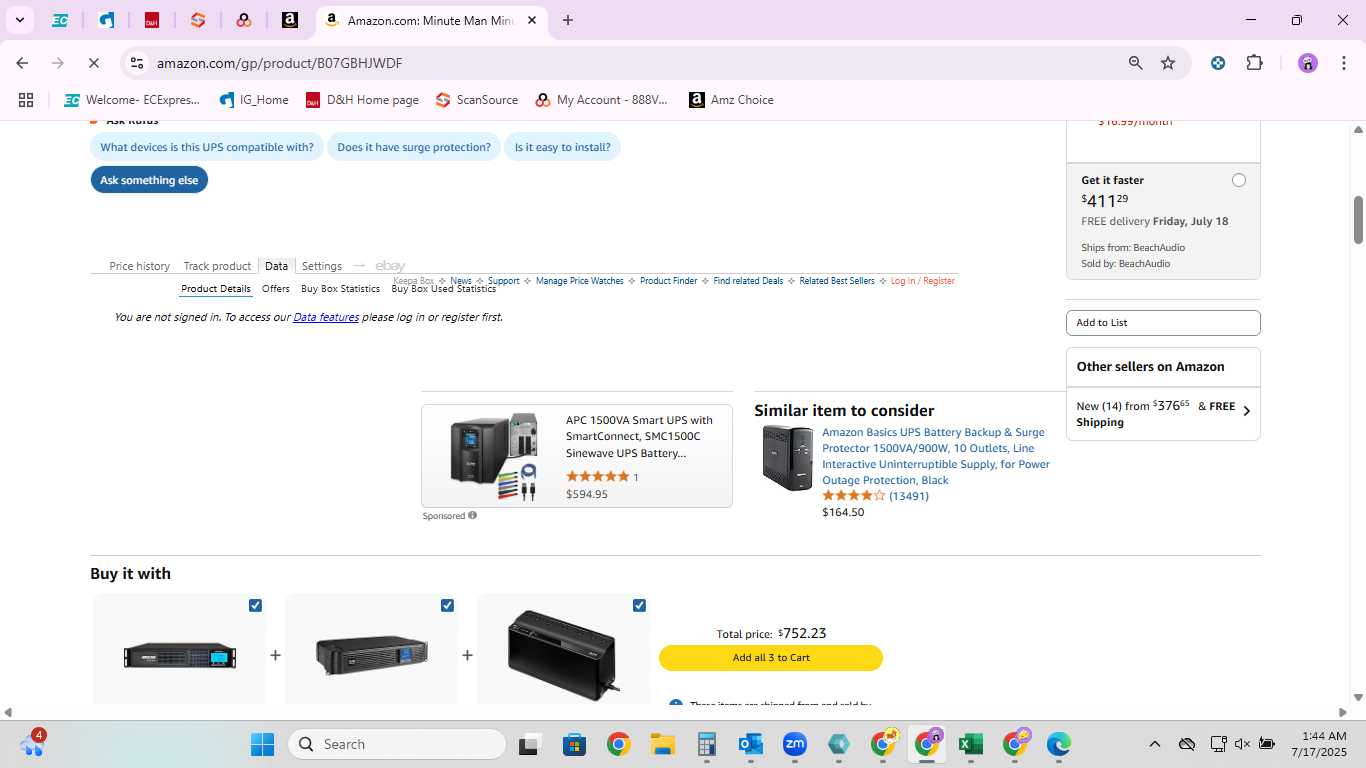Viewport: 1366px width, 768px height.
Task: Close the Amazon Minute Man tab
Action: click(x=532, y=20)
